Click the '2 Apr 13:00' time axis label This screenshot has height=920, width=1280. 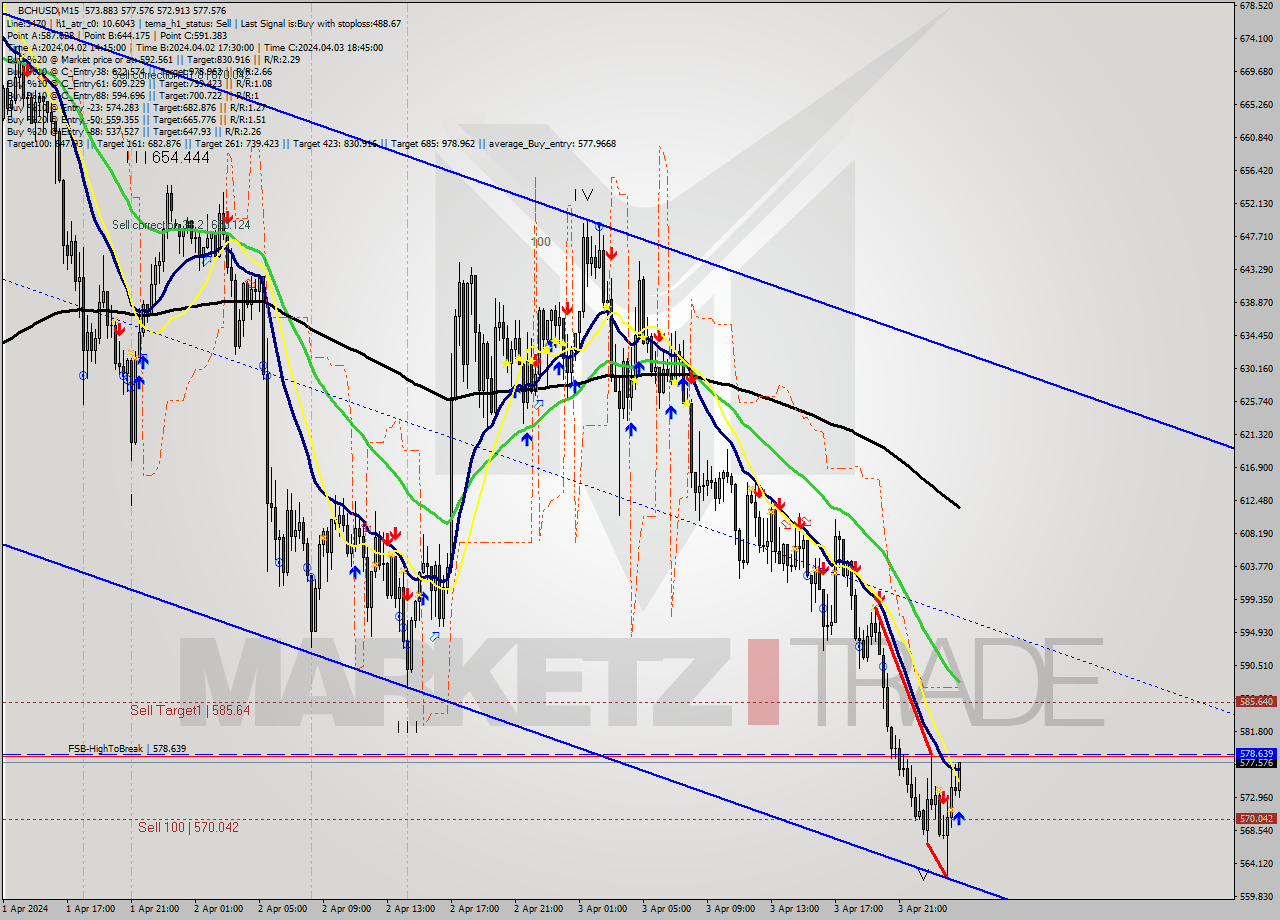tap(411, 910)
